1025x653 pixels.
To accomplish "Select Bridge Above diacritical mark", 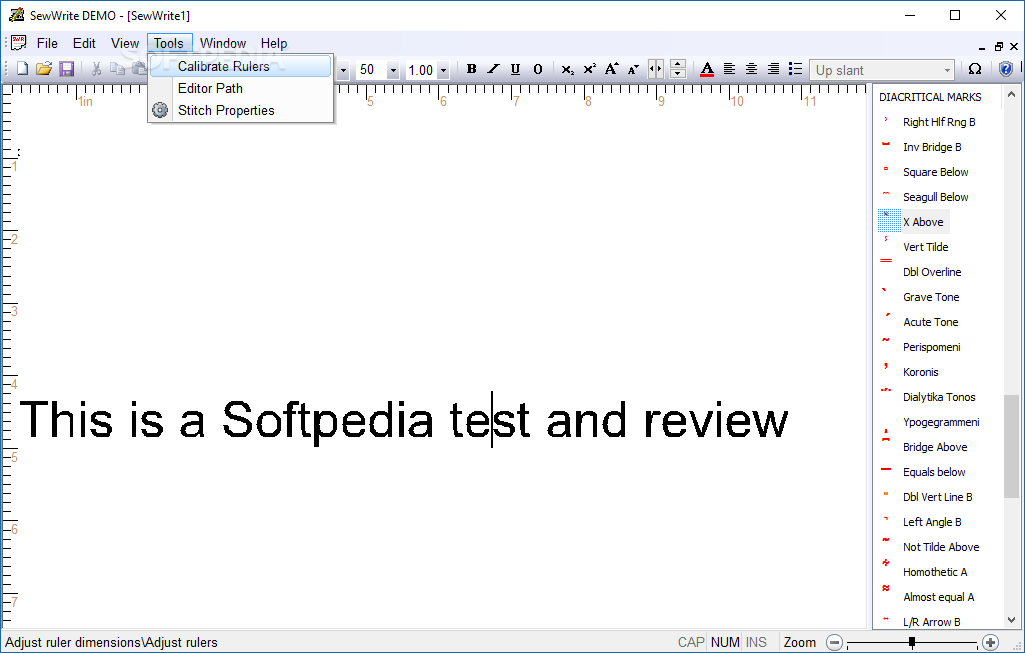I will click(x=935, y=447).
